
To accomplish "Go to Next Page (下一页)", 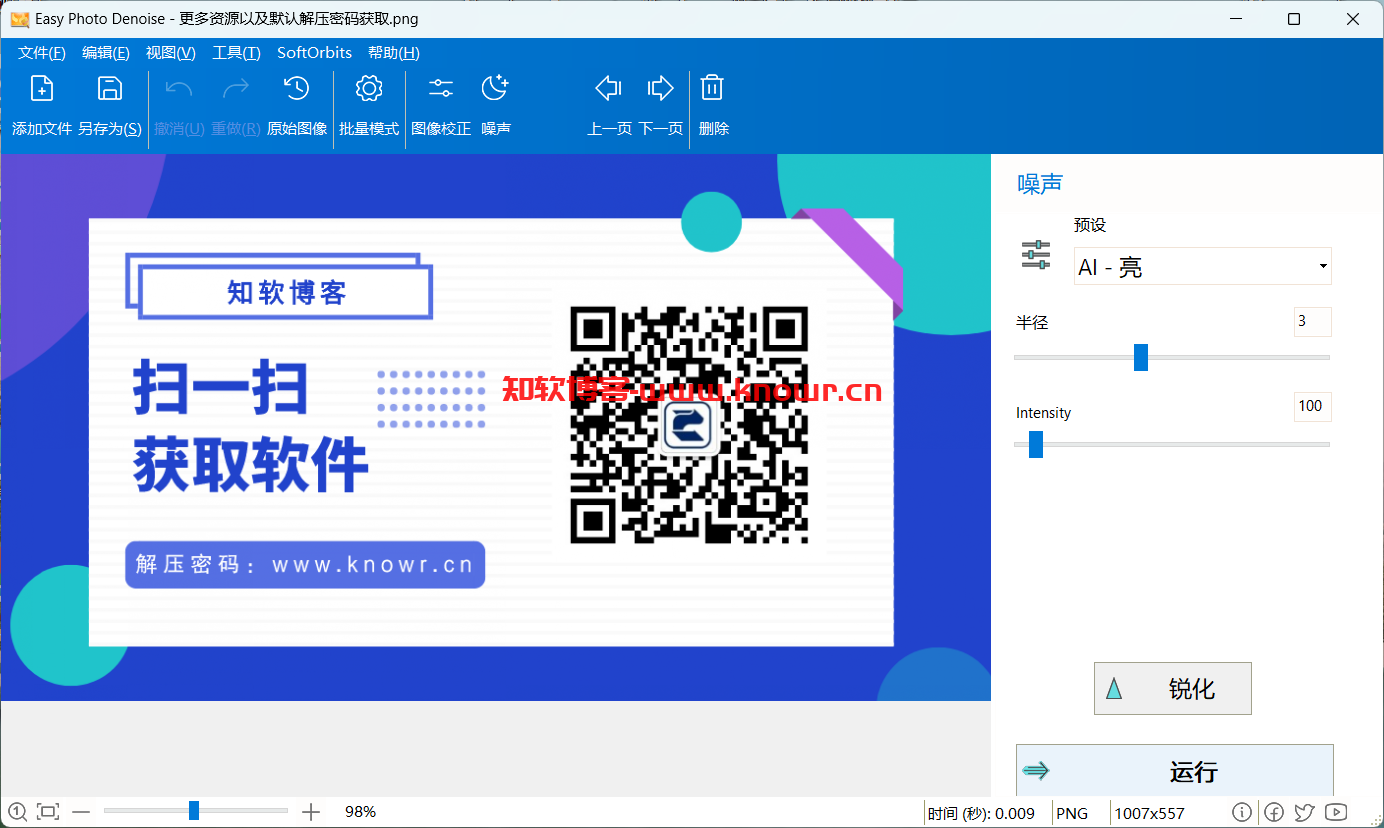I will click(661, 89).
